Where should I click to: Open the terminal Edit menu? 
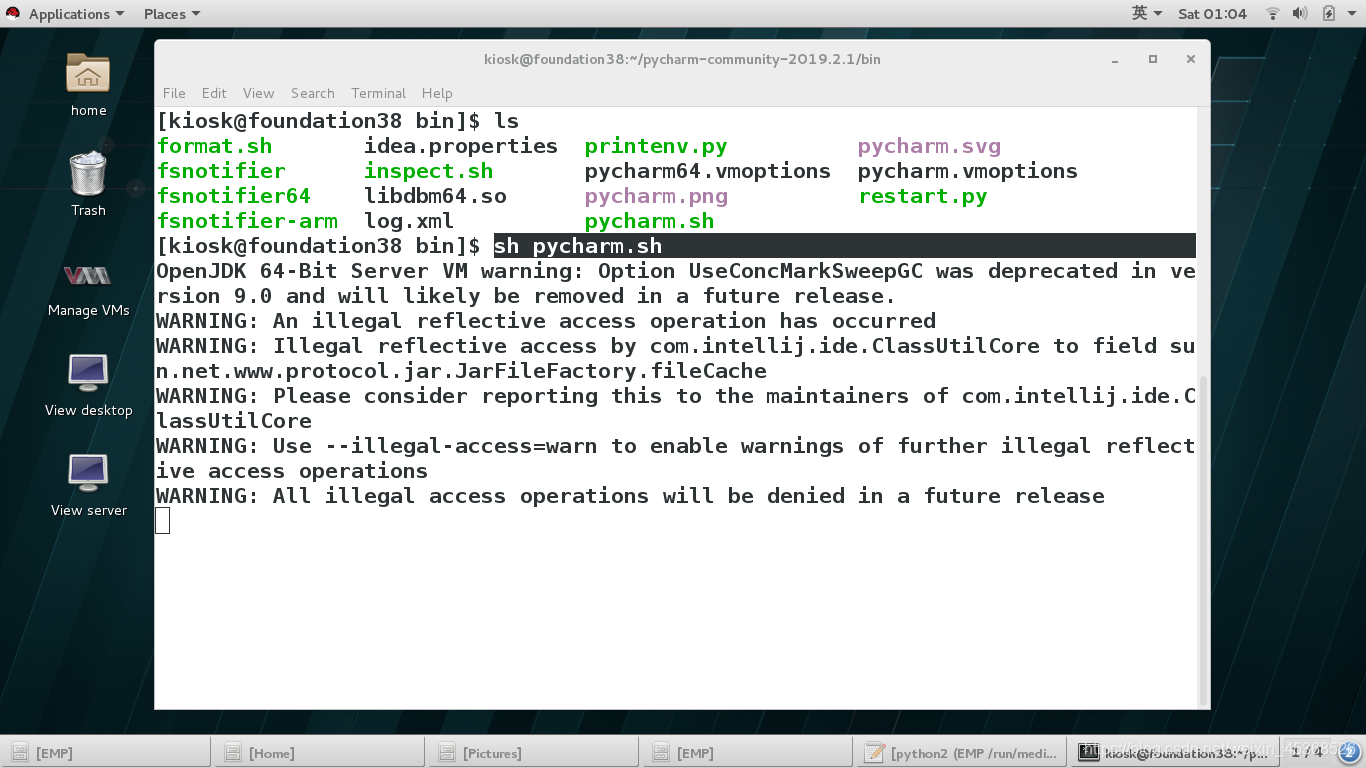click(214, 93)
